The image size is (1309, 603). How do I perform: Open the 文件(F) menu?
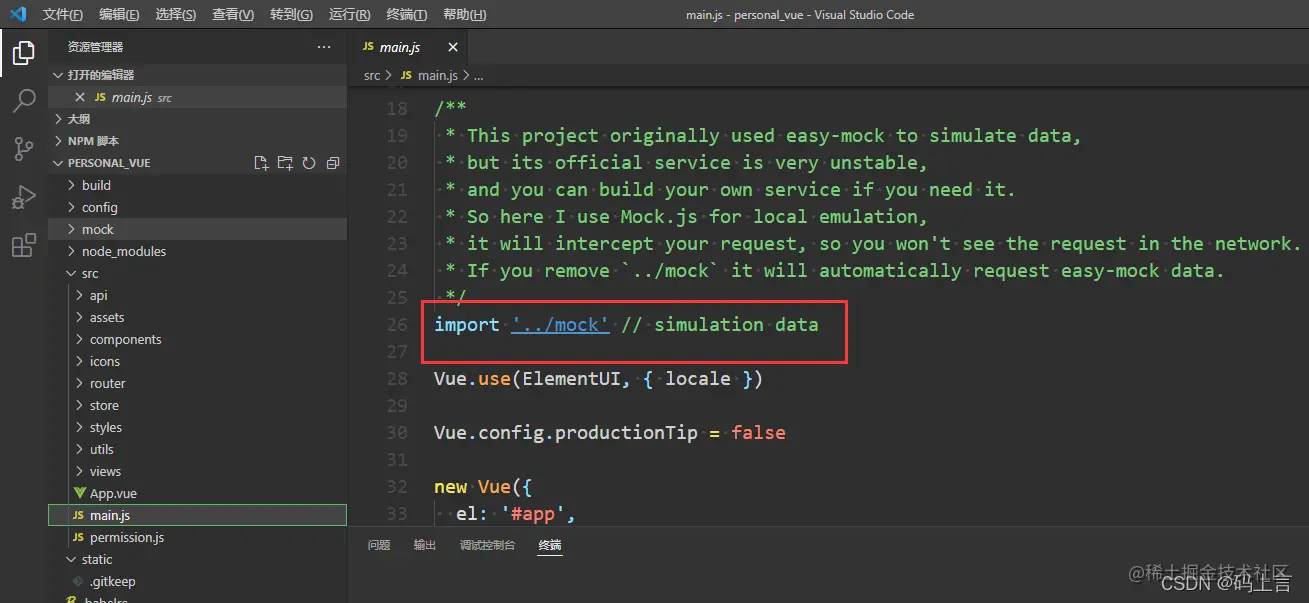coord(63,15)
